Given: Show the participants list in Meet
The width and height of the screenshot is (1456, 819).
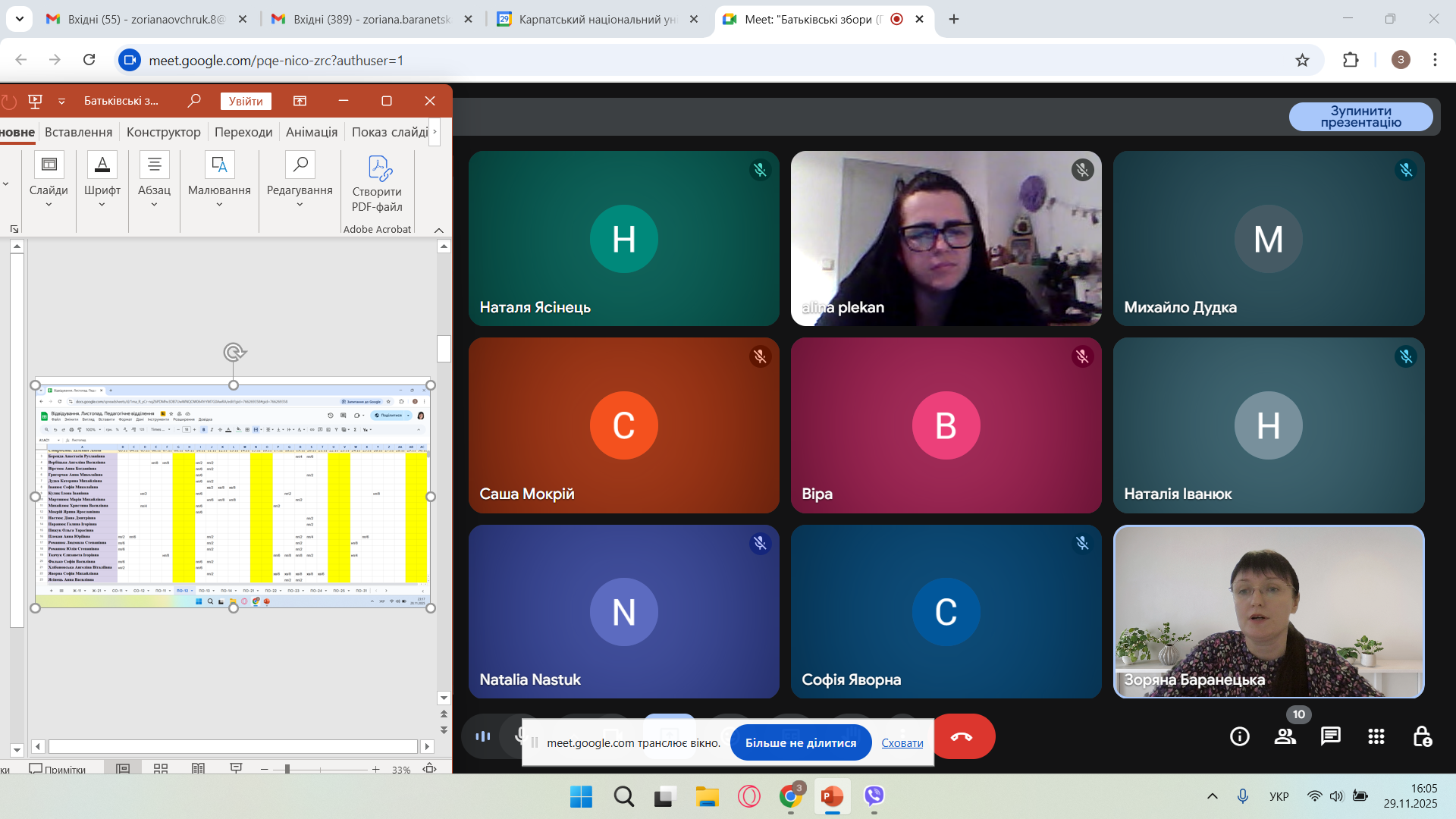Looking at the screenshot, I should click(x=1285, y=736).
